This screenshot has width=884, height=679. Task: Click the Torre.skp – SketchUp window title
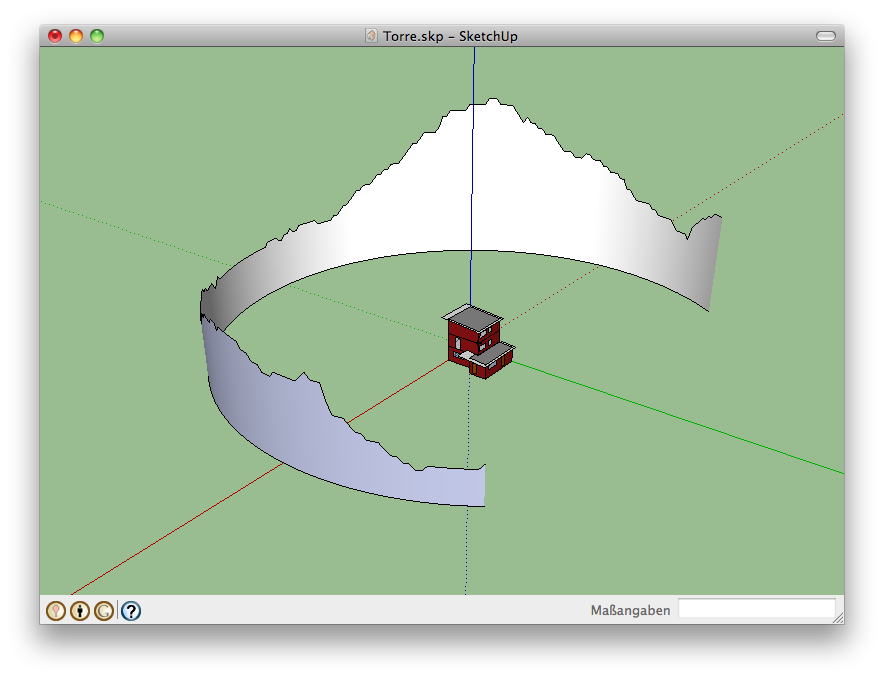(x=450, y=36)
